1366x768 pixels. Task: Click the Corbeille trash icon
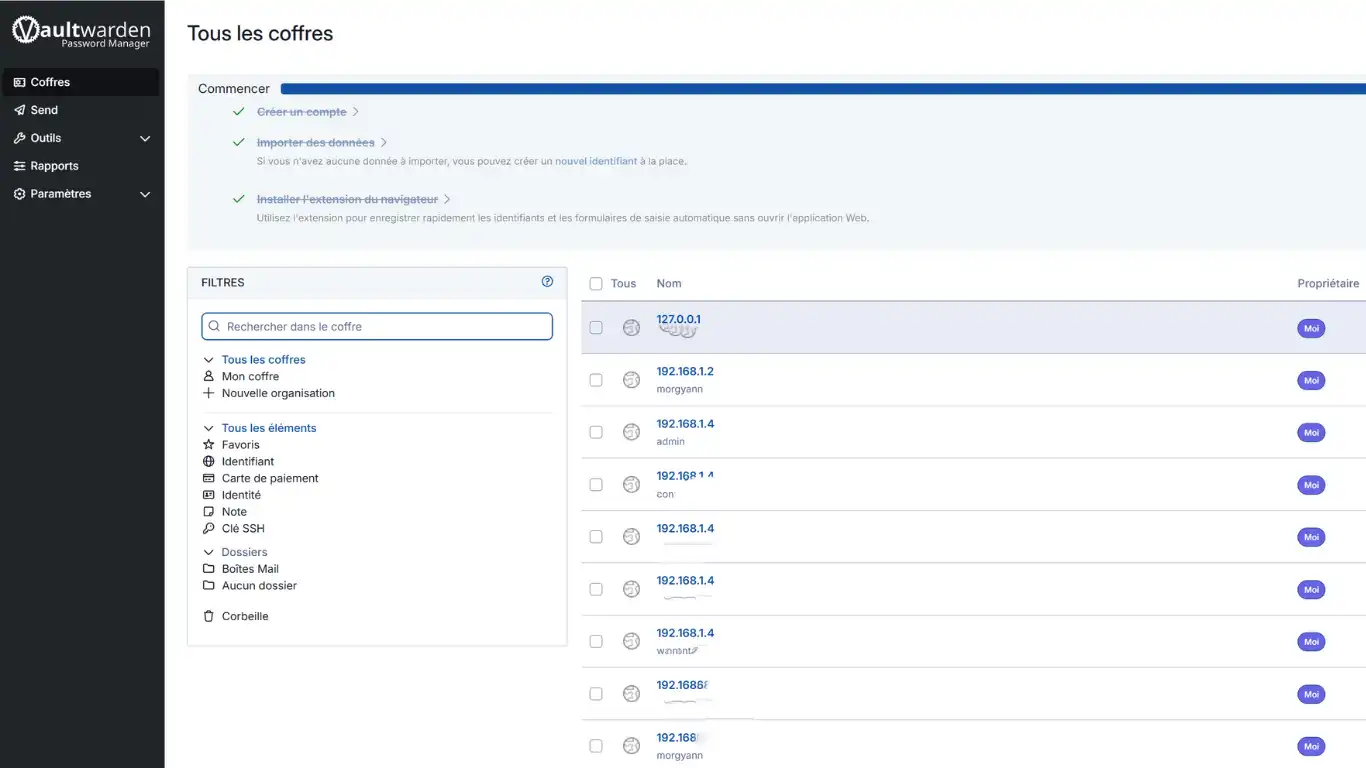(209, 617)
